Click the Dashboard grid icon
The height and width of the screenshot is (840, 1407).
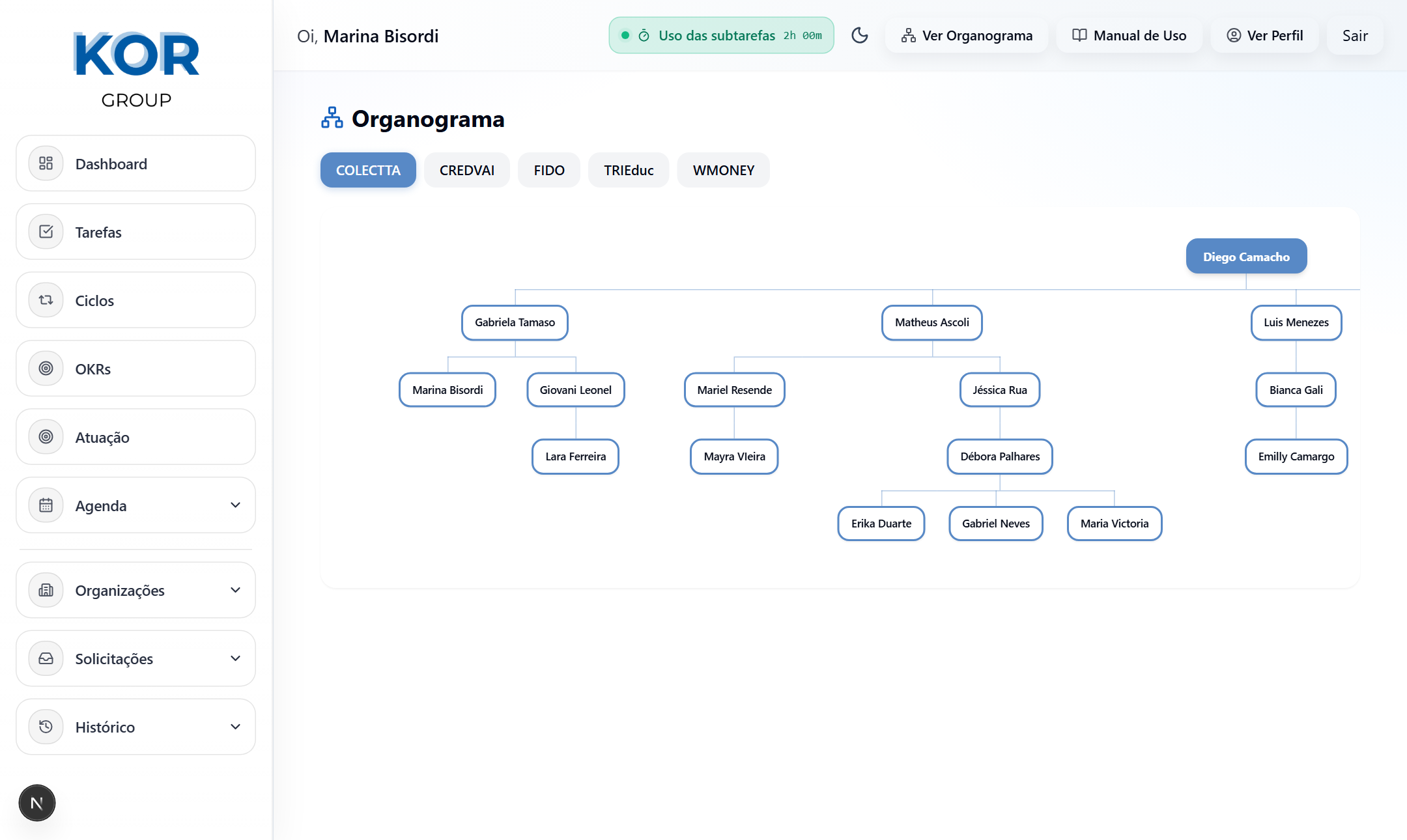pos(46,163)
